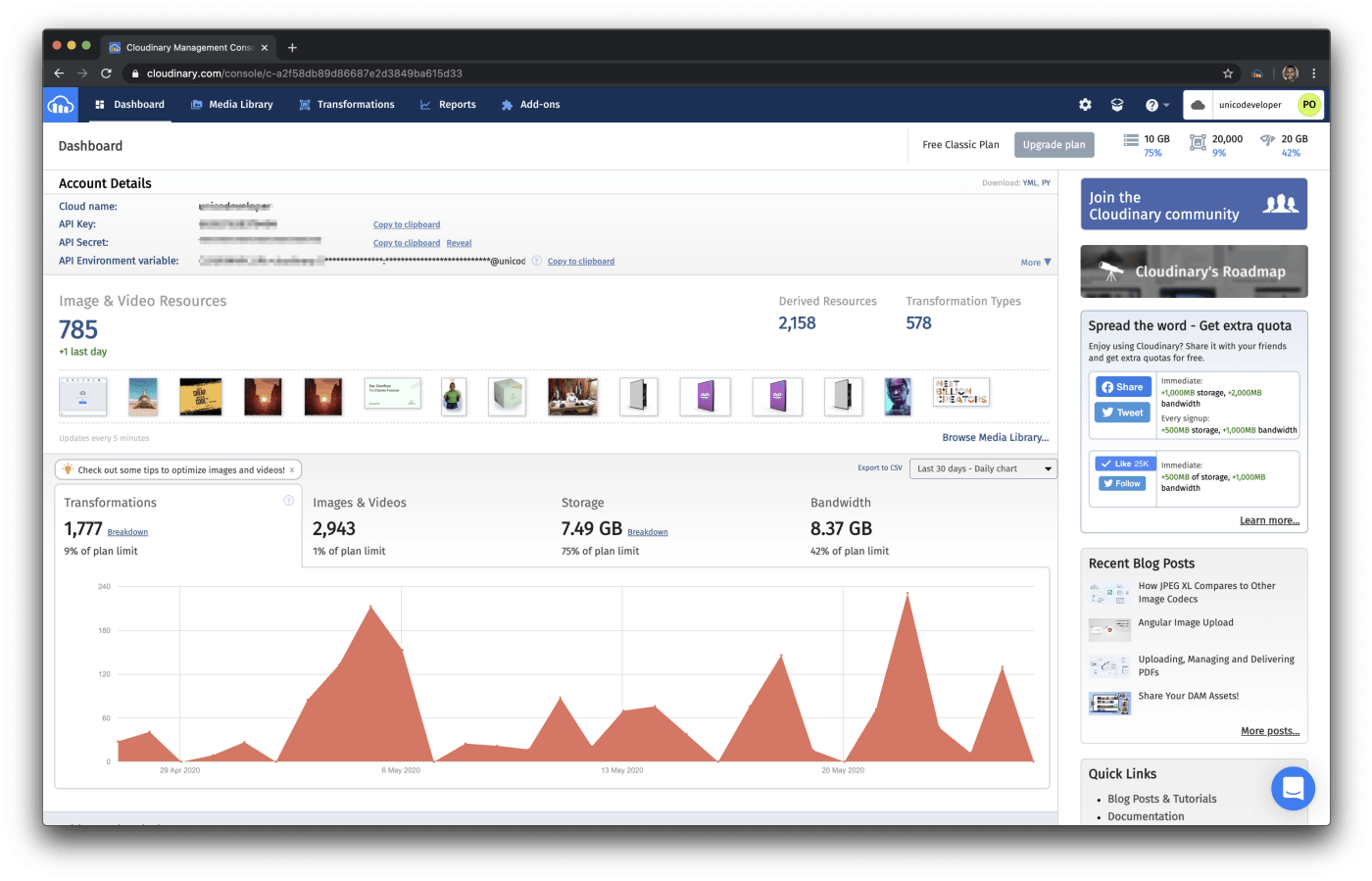1372x881 pixels.
Task: Click the browser back arrow
Action: point(59,73)
